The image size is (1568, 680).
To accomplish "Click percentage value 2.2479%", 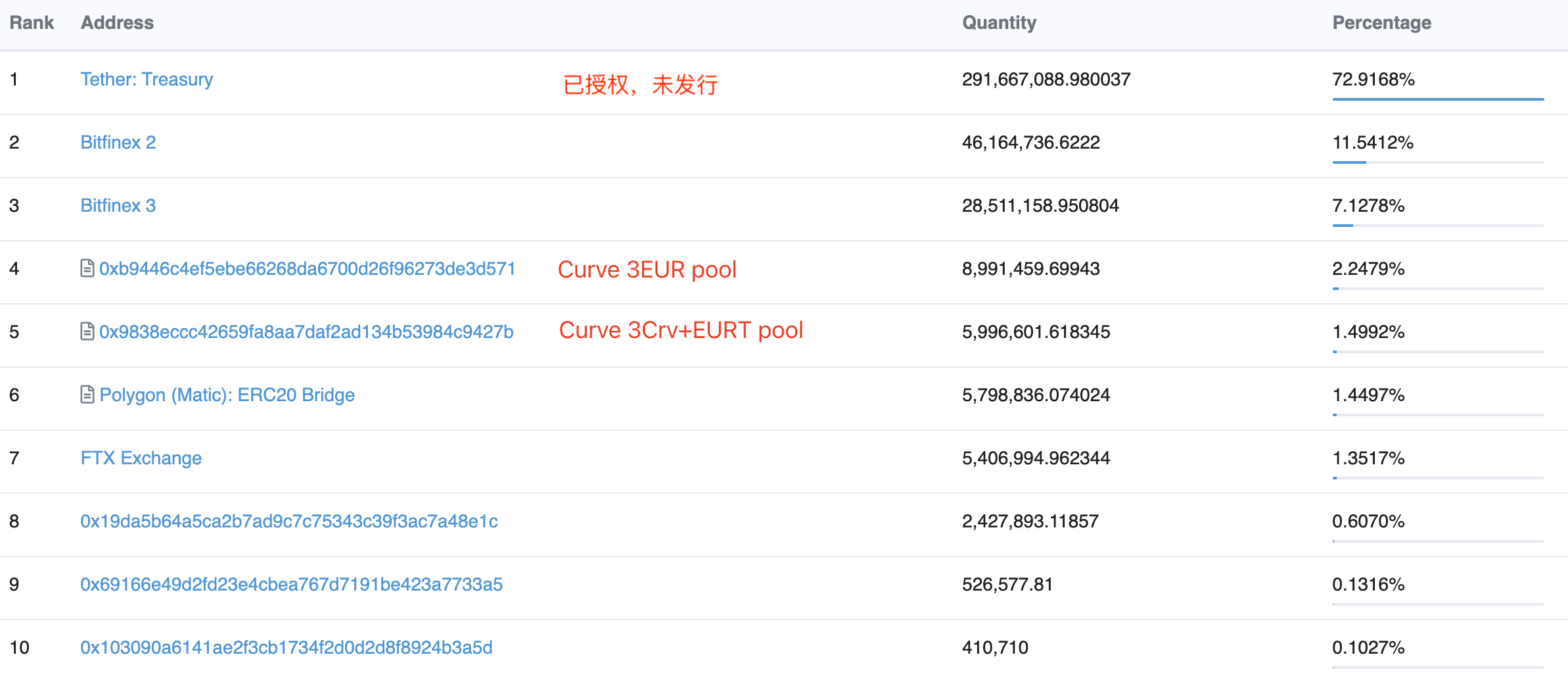I will coord(1368,269).
